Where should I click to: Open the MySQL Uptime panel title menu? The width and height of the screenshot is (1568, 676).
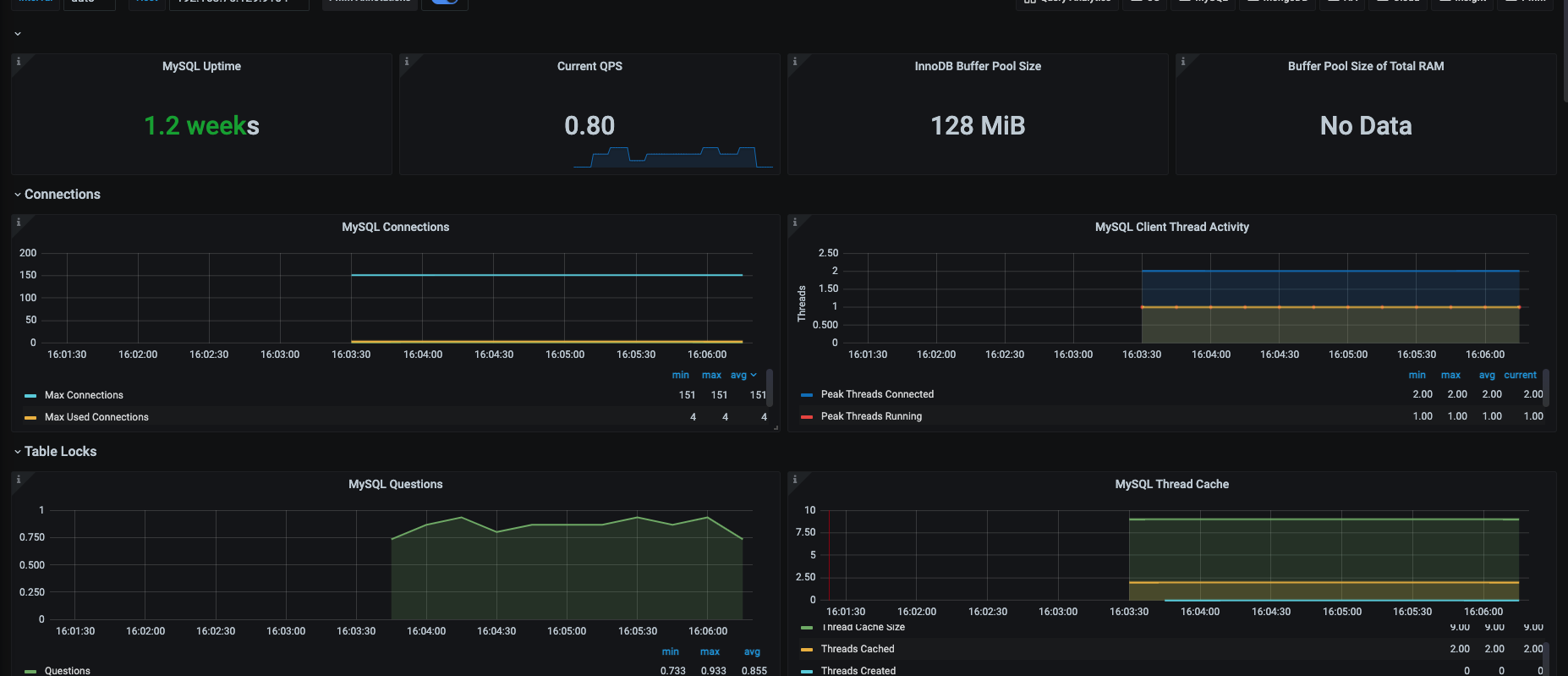(201, 66)
